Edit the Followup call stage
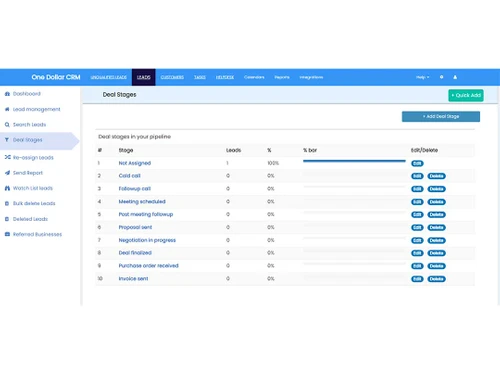The width and height of the screenshot is (500, 375). pyautogui.click(x=417, y=189)
